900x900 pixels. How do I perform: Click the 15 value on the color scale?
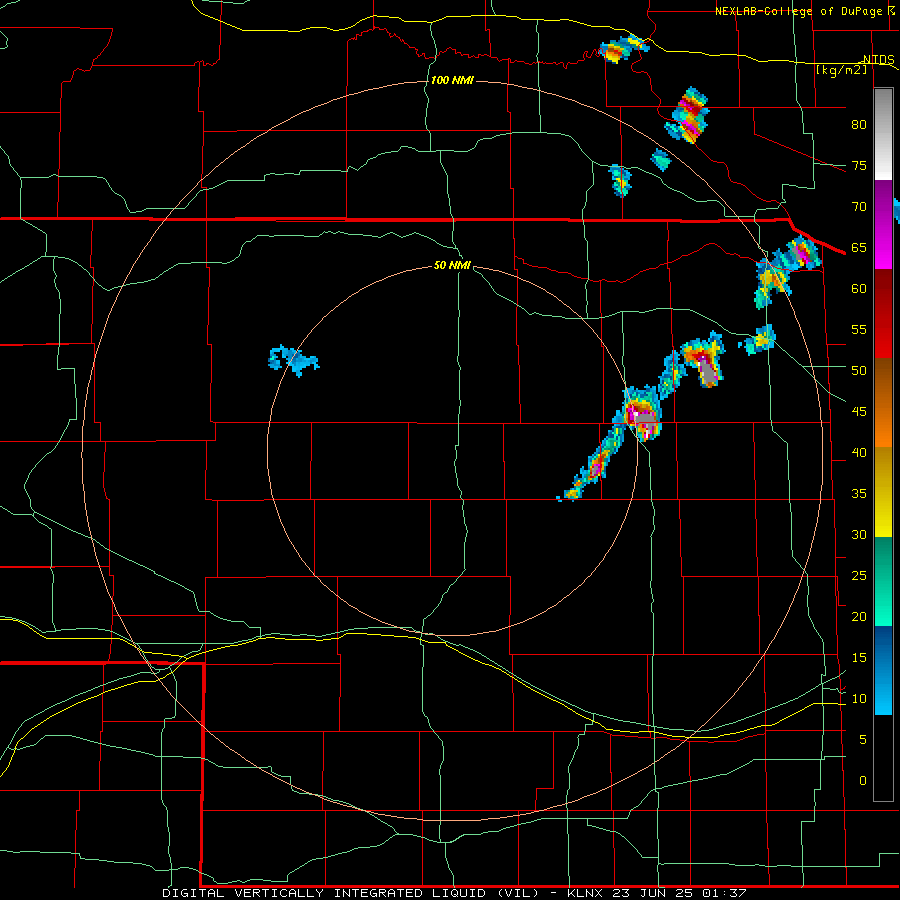[859, 658]
